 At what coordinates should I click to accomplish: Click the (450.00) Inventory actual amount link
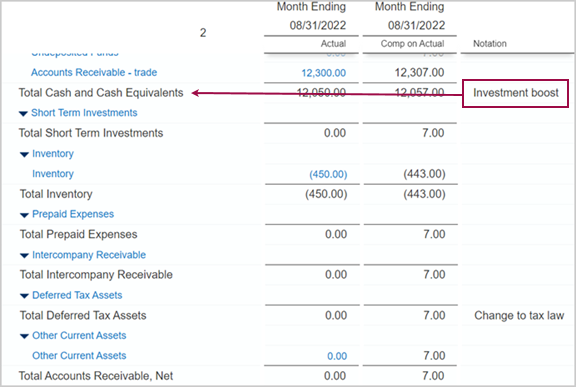328,174
